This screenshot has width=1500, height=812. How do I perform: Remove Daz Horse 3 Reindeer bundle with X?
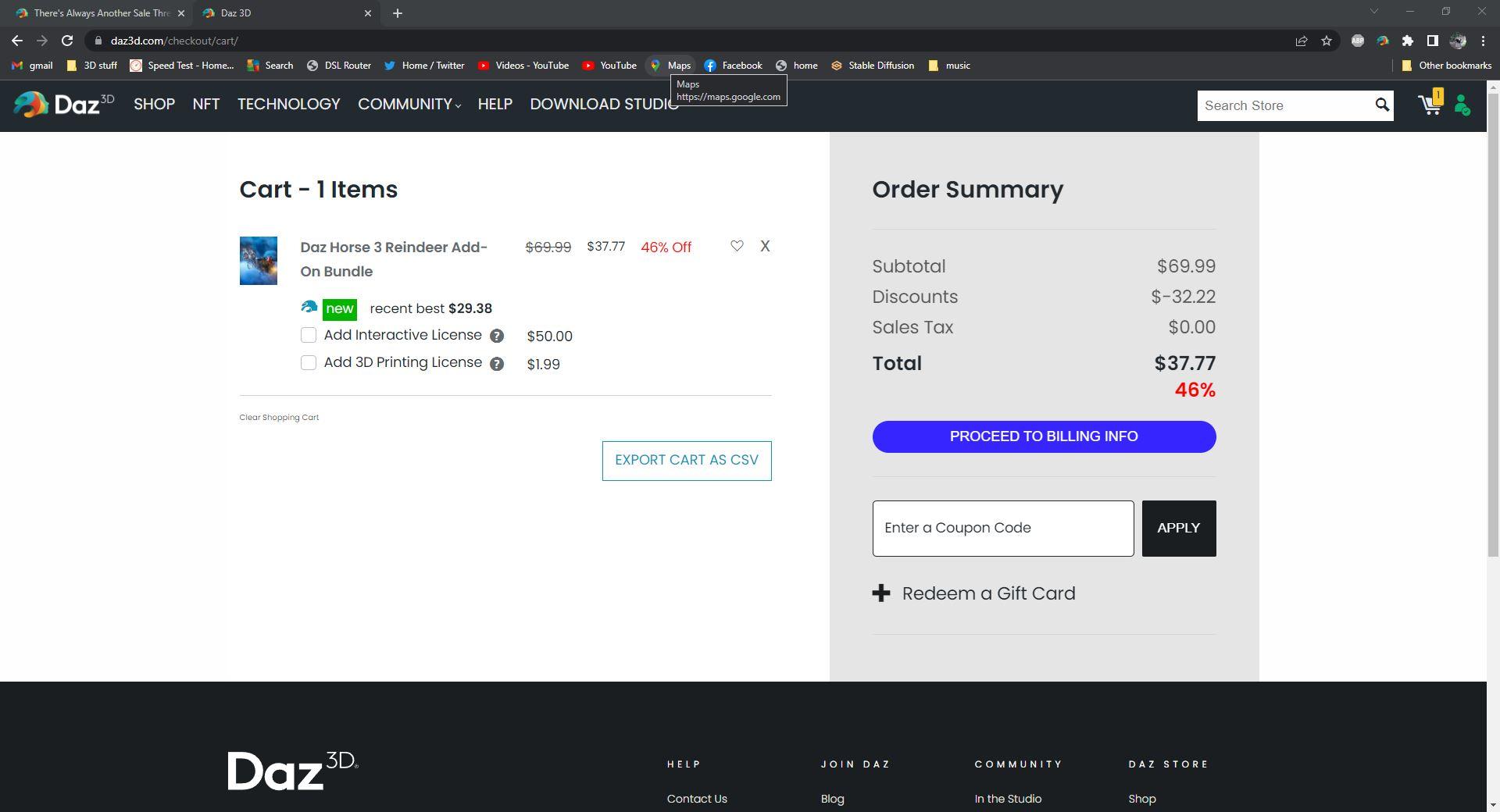coord(765,246)
